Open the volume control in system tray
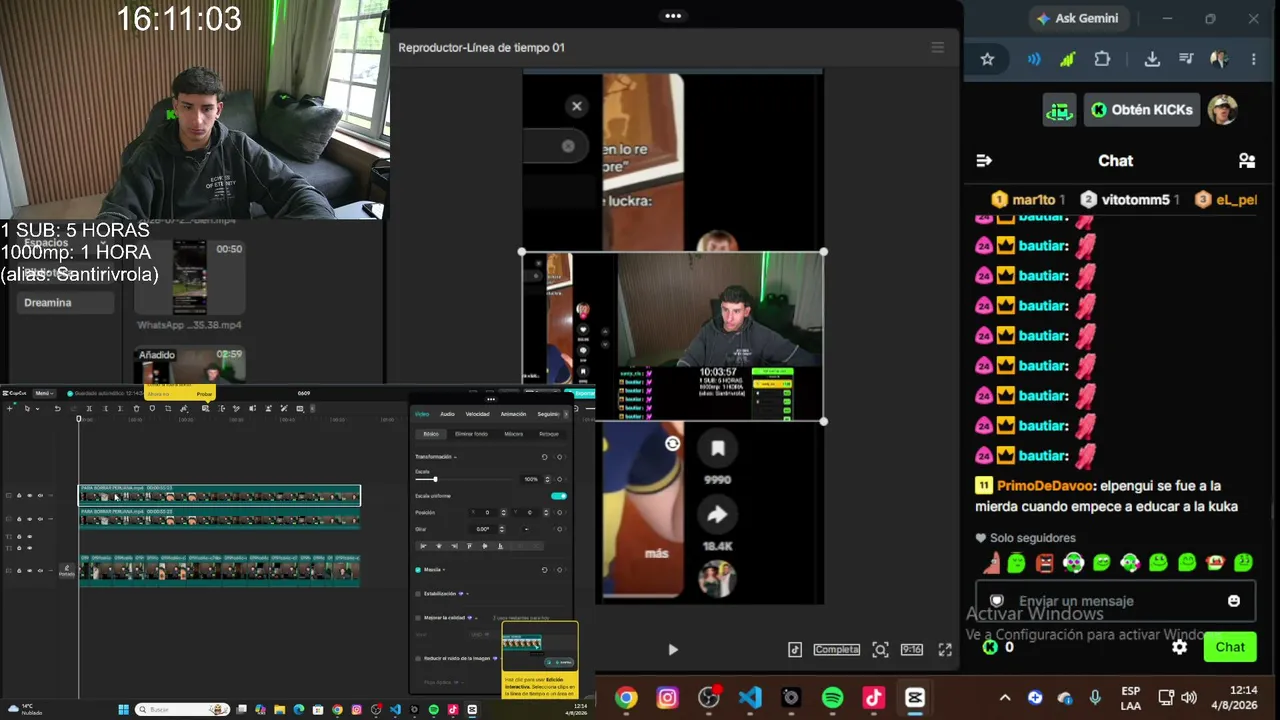The width and height of the screenshot is (1280, 720). pos(1188,698)
